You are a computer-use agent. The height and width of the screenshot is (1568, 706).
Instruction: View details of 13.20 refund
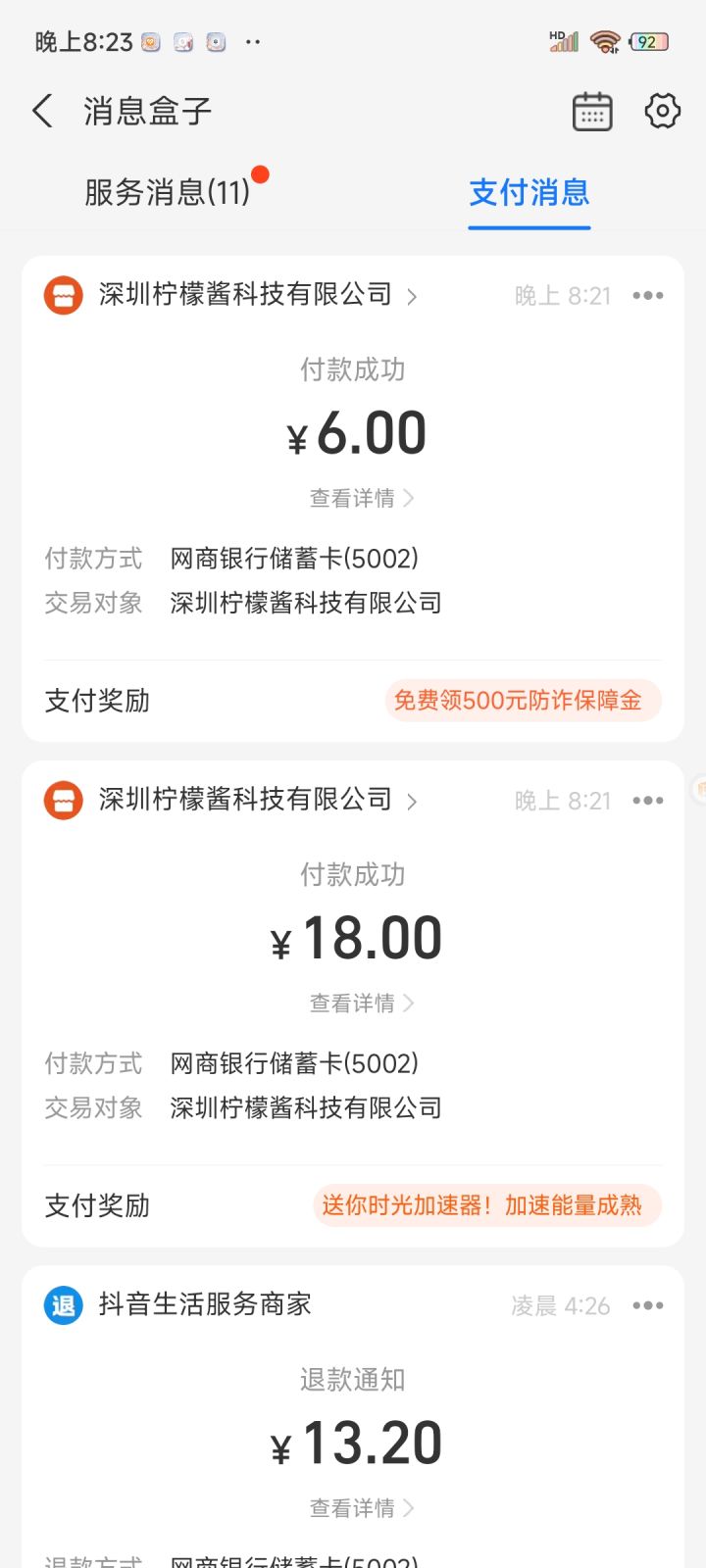point(361,1508)
